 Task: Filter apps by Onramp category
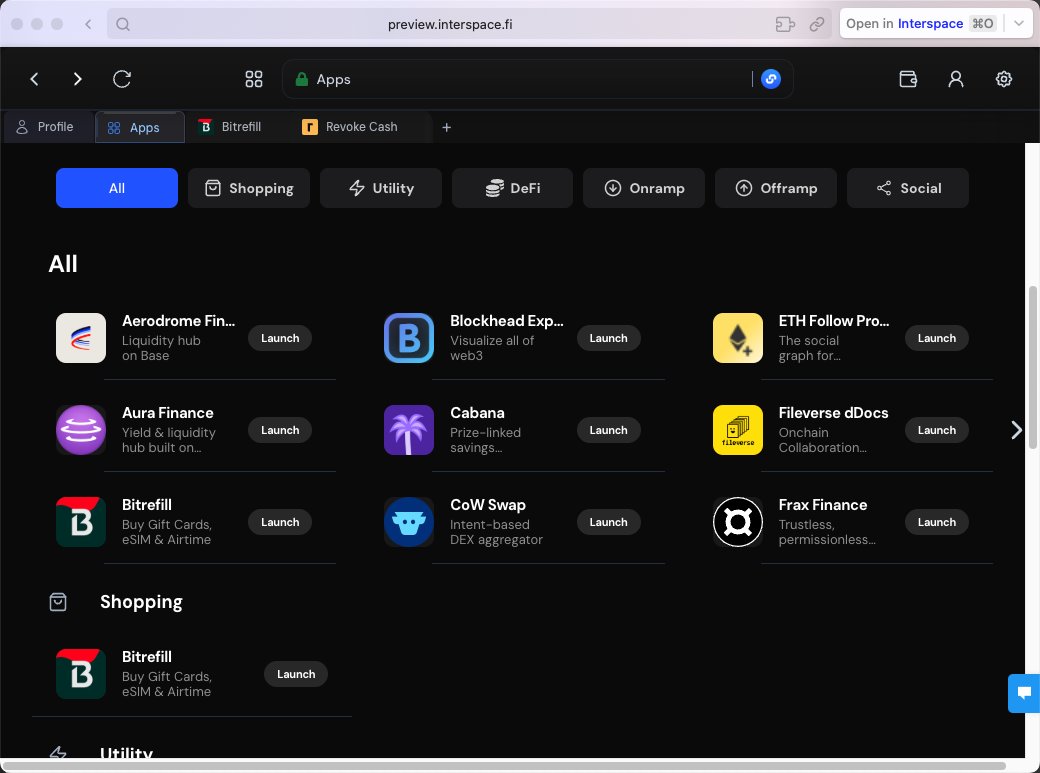[644, 188]
